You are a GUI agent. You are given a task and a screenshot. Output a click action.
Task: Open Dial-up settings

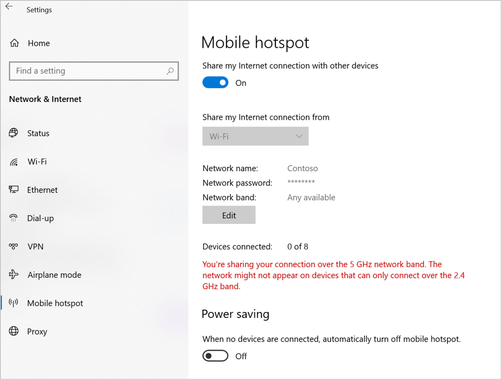click(40, 218)
